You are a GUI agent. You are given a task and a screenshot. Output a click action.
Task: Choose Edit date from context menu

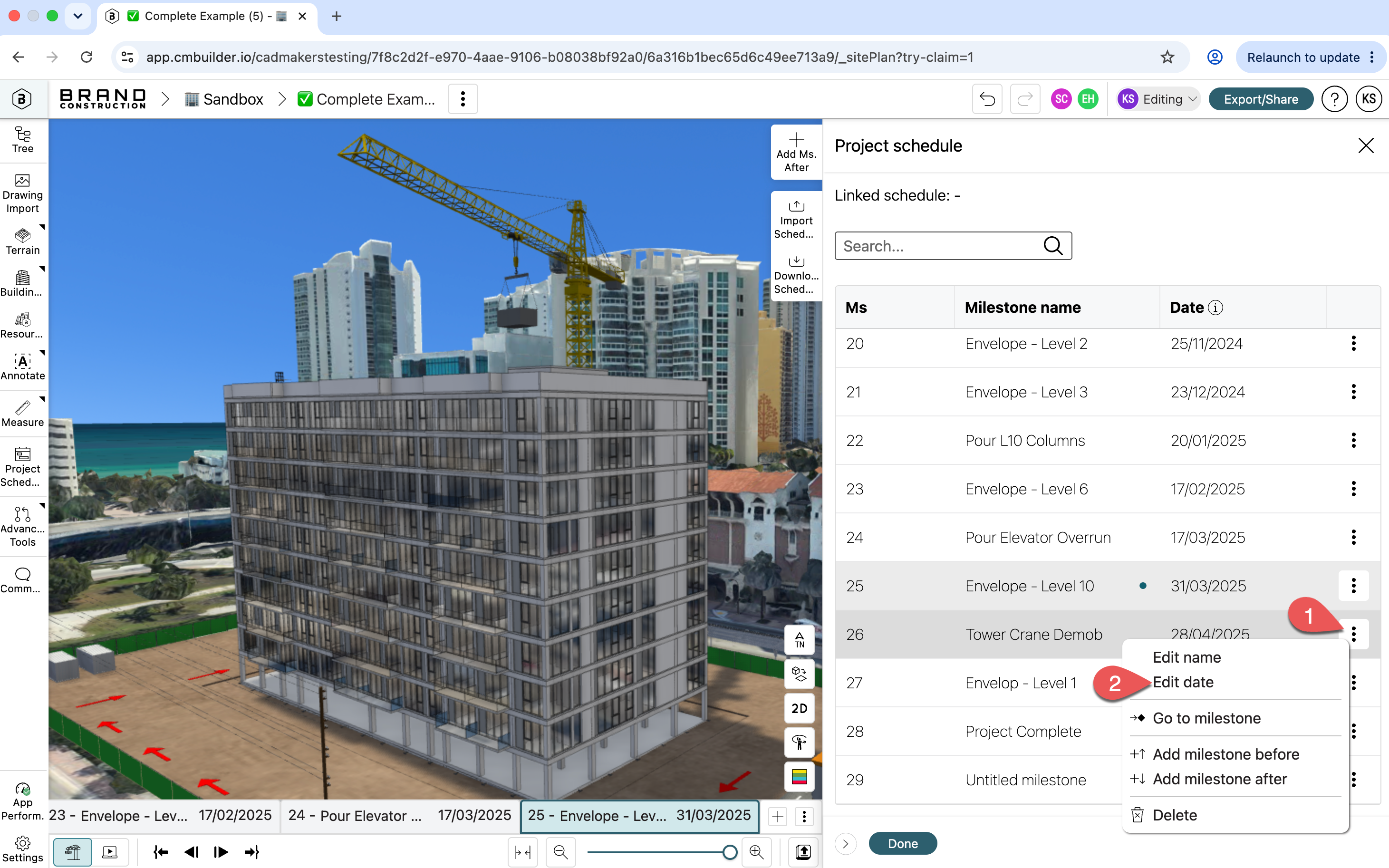(x=1183, y=682)
